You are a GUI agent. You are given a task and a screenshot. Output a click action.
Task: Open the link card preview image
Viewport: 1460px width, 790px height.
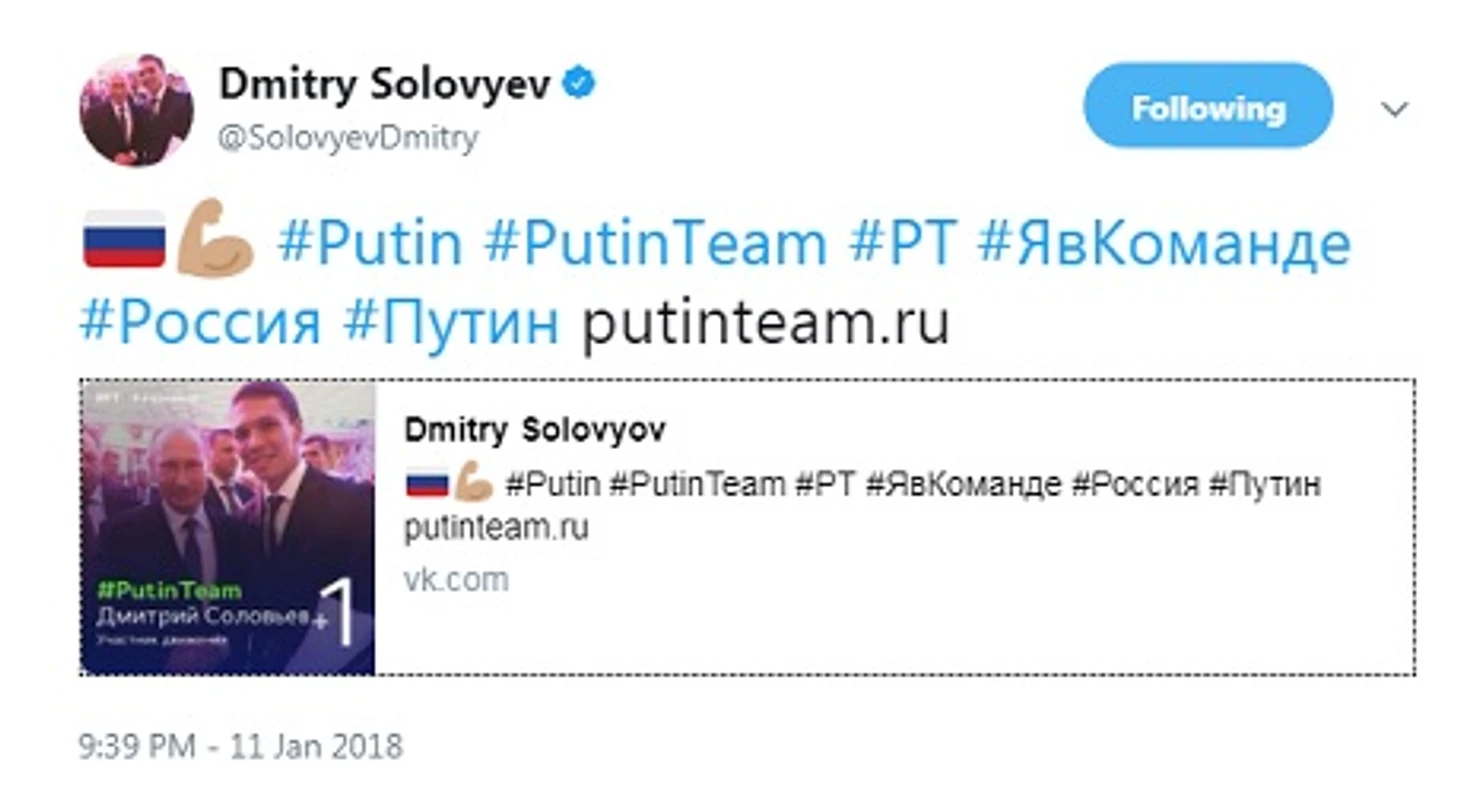pos(228,527)
